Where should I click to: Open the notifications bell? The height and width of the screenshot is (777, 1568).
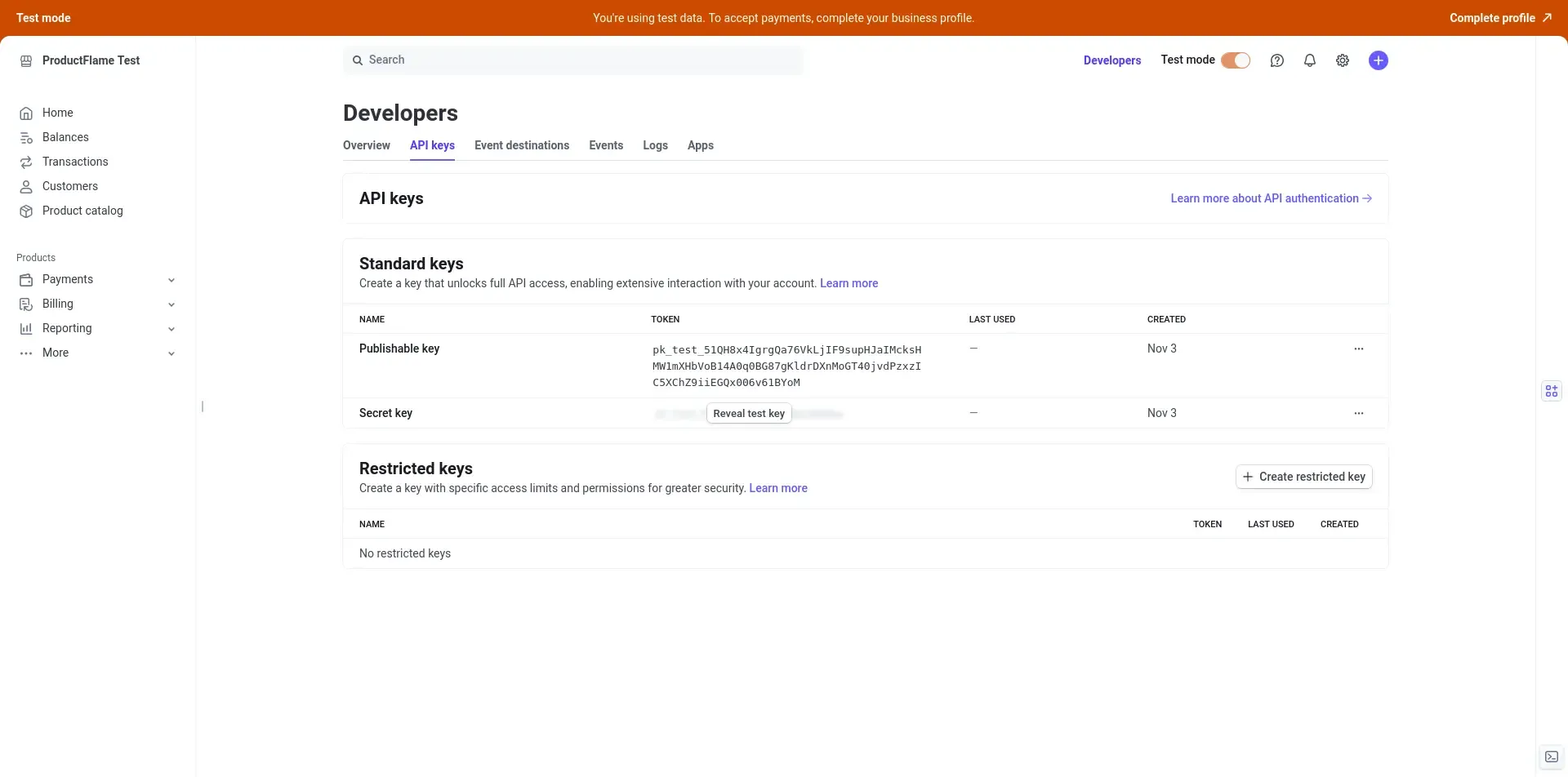pos(1310,60)
